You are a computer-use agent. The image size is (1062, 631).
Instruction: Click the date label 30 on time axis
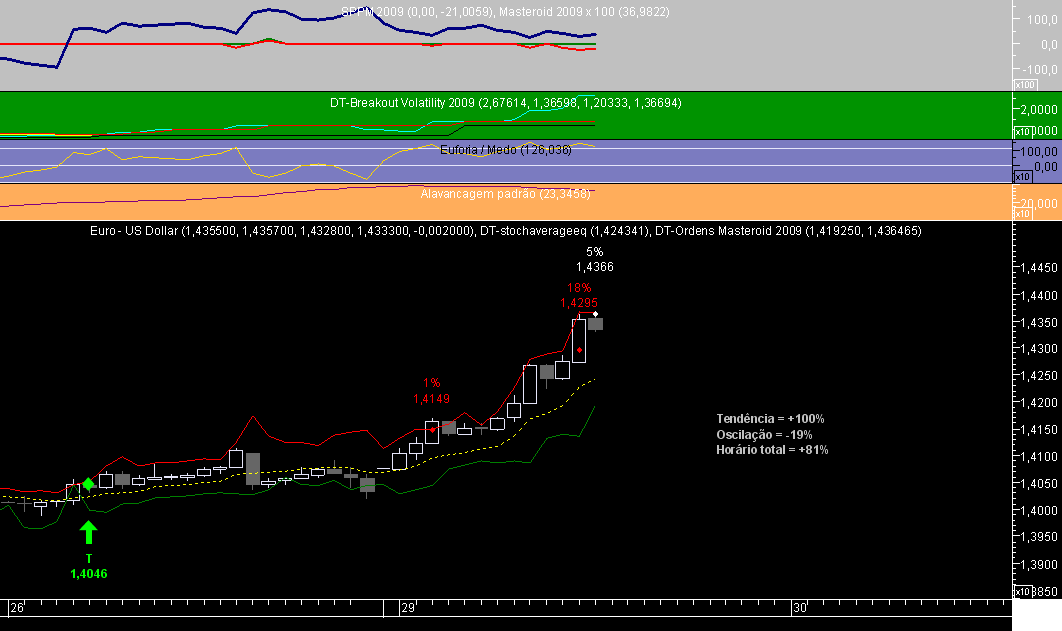[800, 607]
